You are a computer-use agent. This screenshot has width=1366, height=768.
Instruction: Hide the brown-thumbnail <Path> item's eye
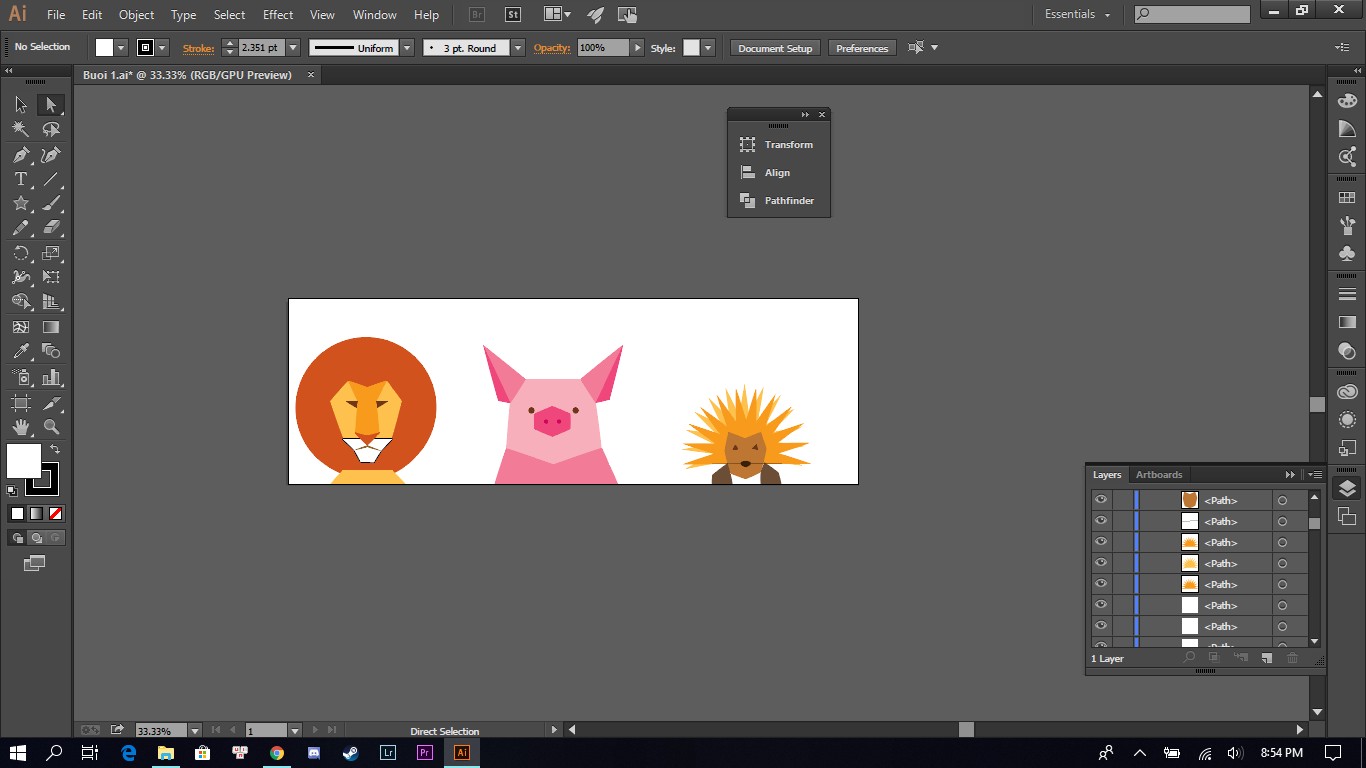pyautogui.click(x=1101, y=500)
